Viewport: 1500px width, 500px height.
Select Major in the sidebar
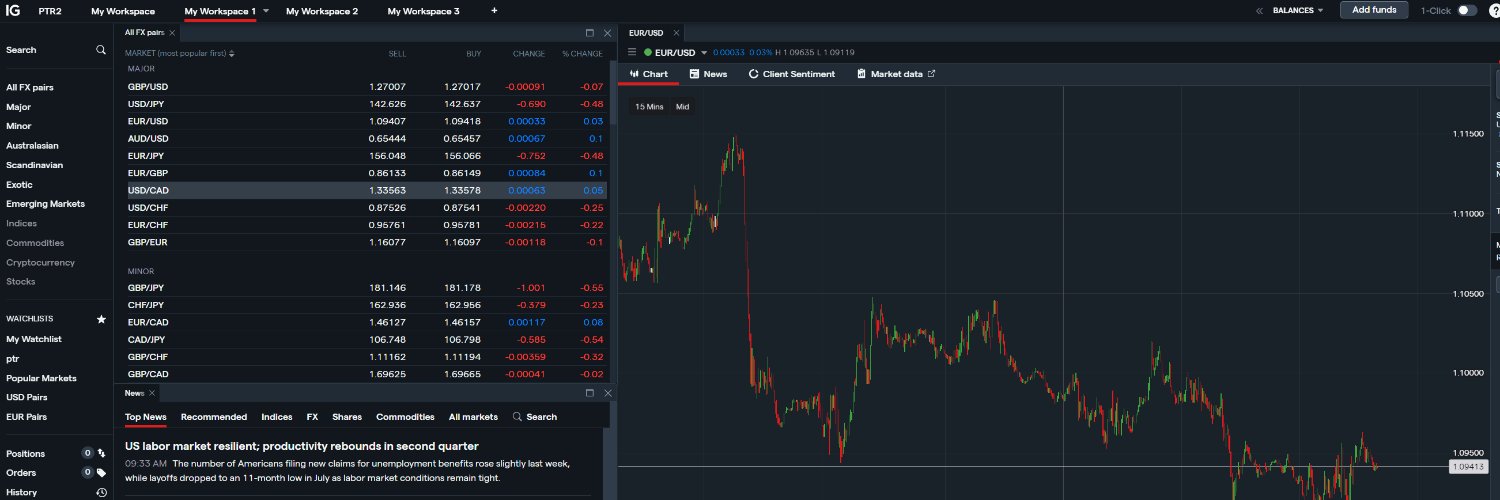coord(18,107)
